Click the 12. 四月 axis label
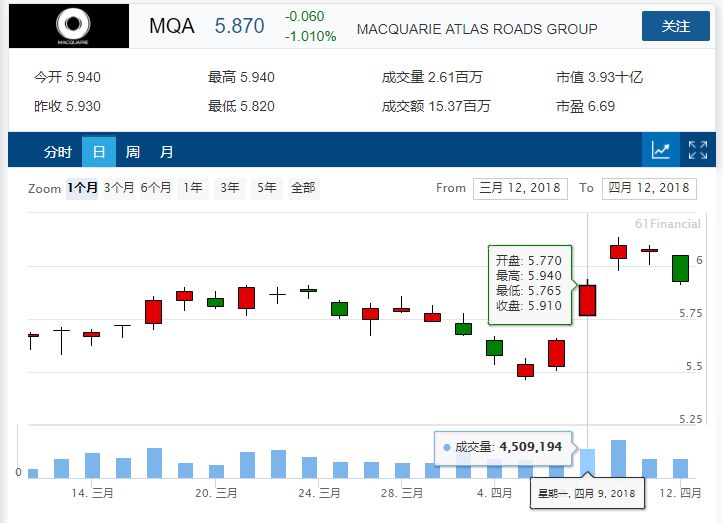 click(680, 493)
